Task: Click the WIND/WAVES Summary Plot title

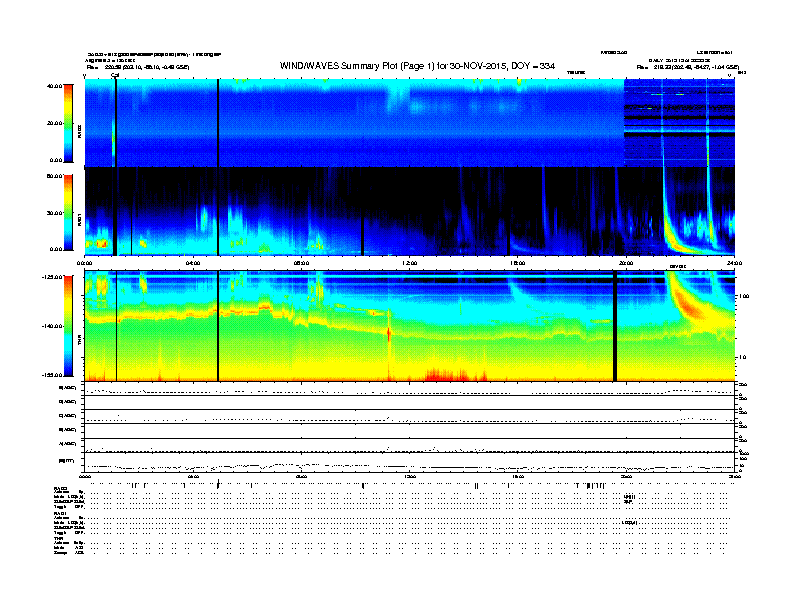Action: [417, 66]
